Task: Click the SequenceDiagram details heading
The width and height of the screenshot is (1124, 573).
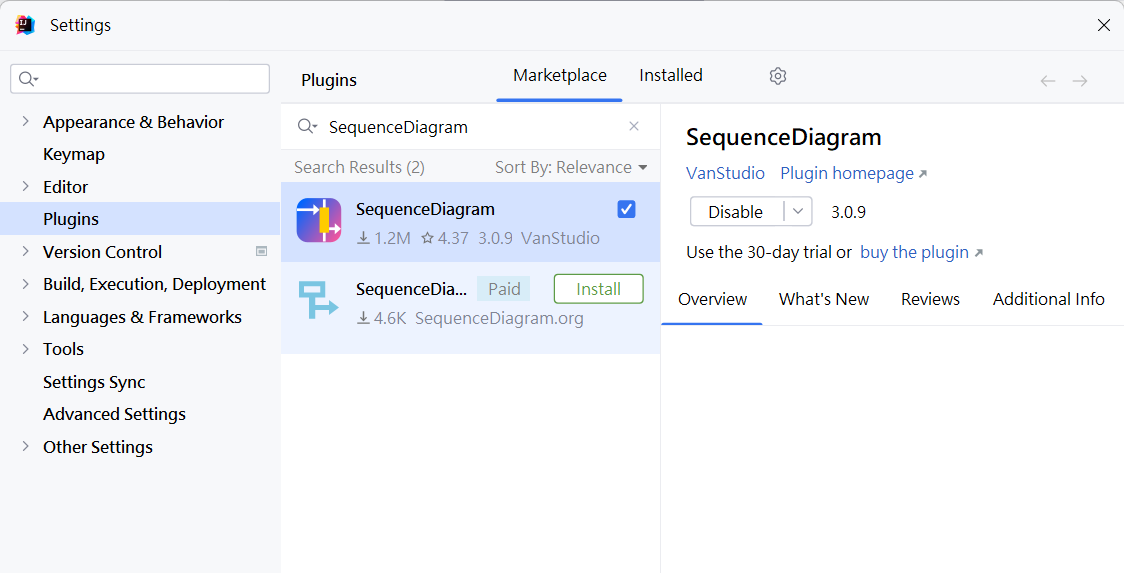Action: pos(784,137)
